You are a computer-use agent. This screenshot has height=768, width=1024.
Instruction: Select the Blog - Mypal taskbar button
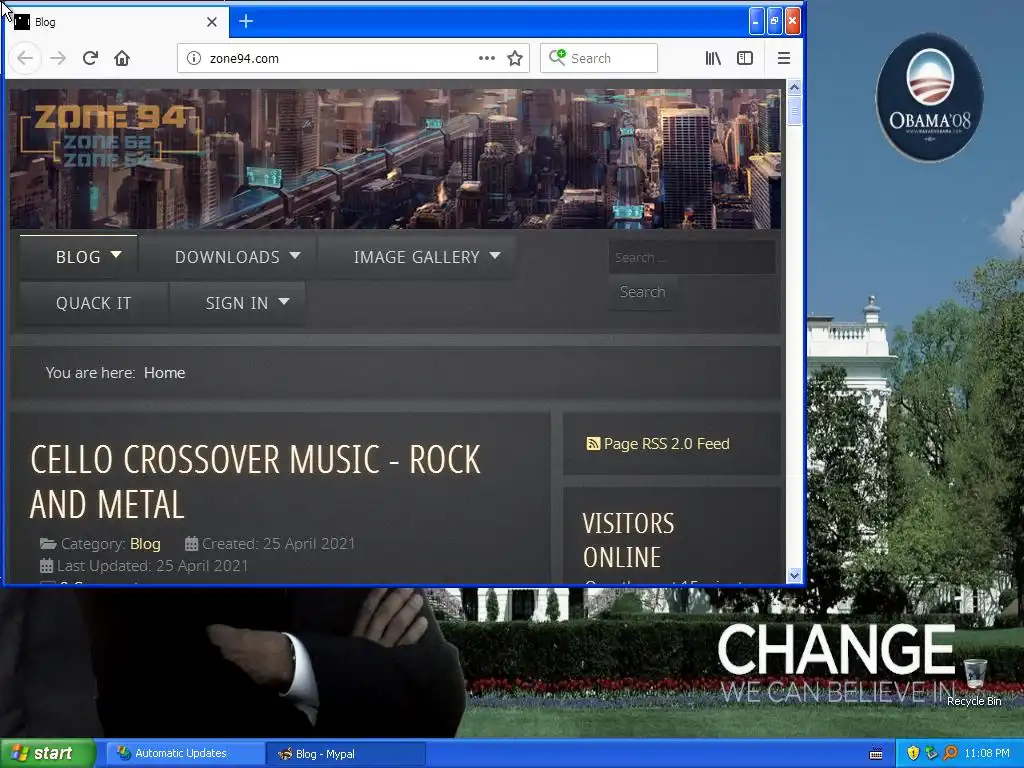click(345, 754)
